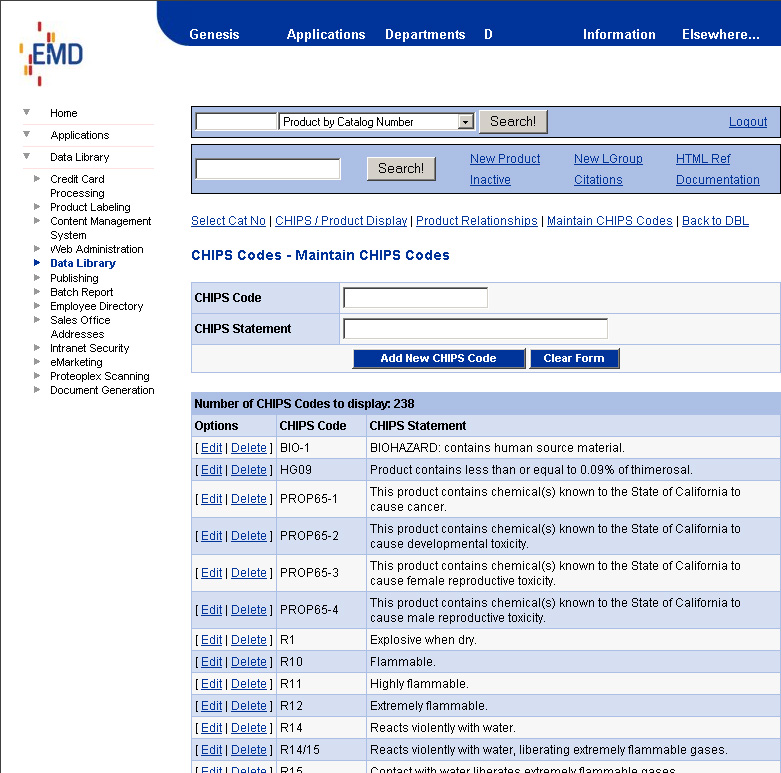This screenshot has width=781, height=773.
Task: Delete the BIO-1 CHIPS code
Action: (x=249, y=448)
